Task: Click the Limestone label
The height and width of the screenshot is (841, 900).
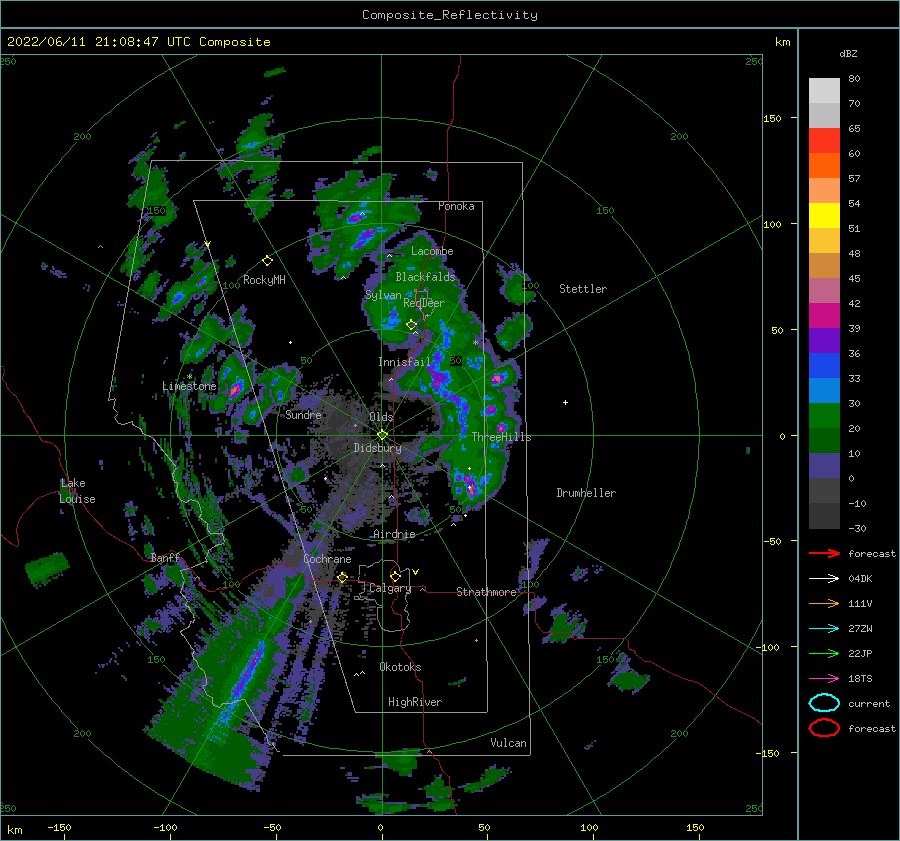Action: 189,386
